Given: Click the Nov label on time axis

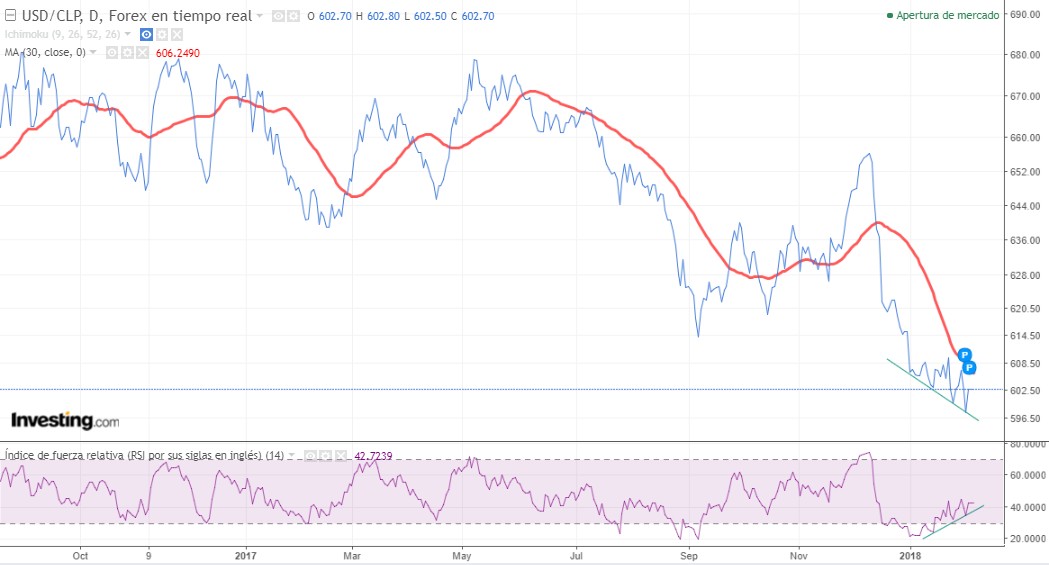Looking at the screenshot, I should pyautogui.click(x=798, y=556).
